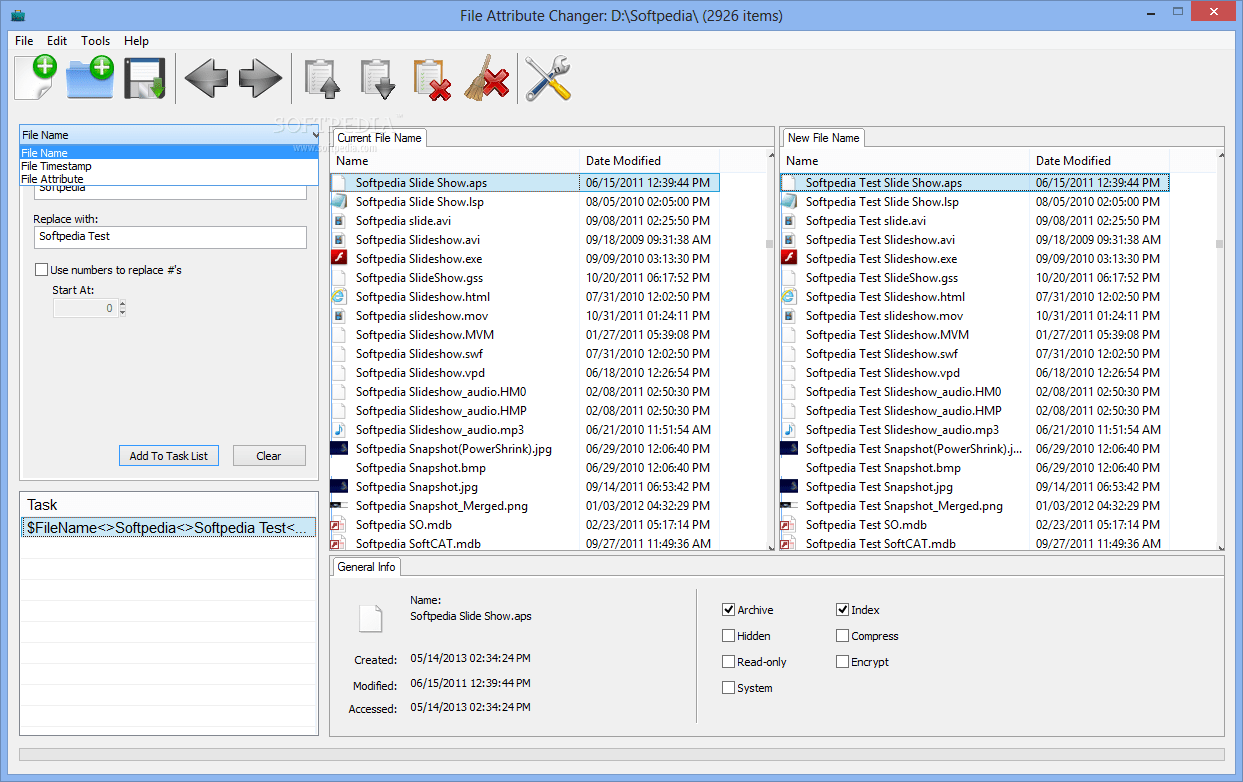Open the File menu
This screenshot has height=782, width=1243.
(24, 41)
